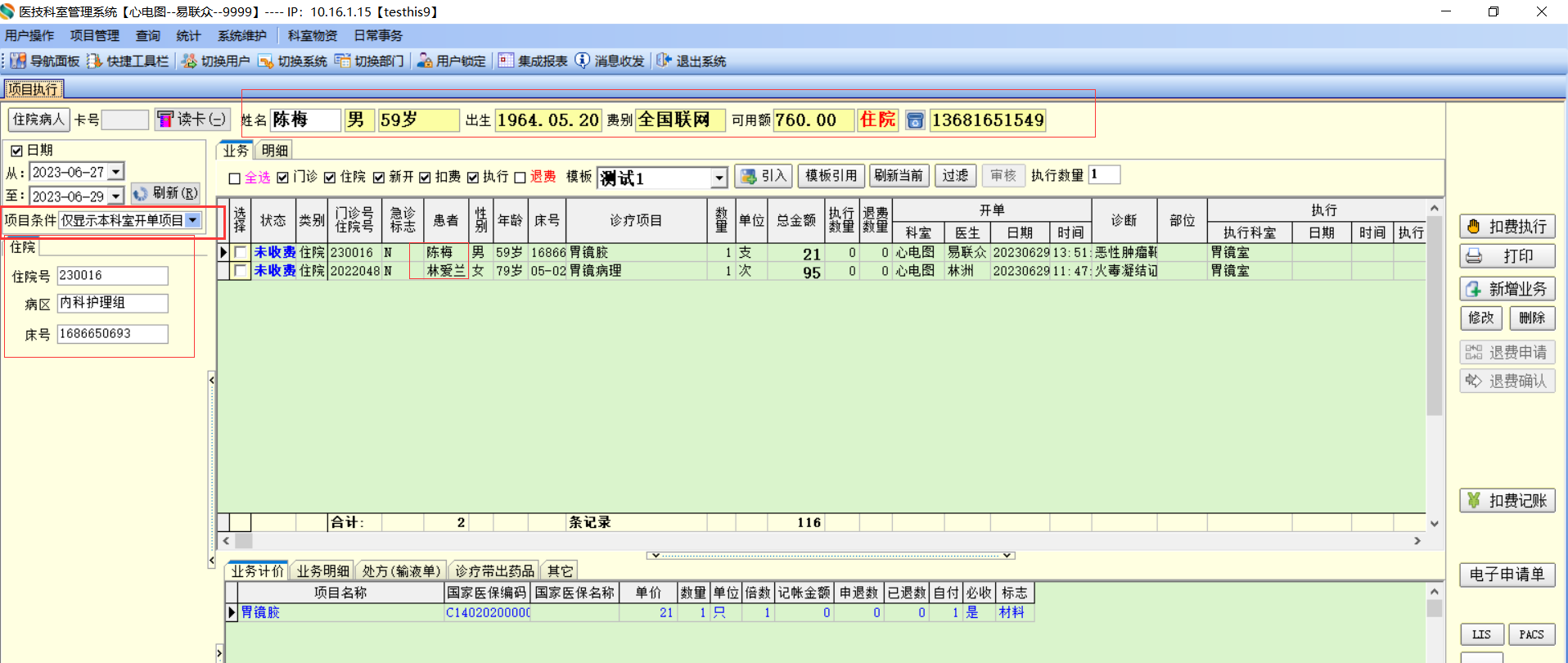Screen dimensions: 1568x663
Task: Click the 切换部门 switch department icon
Action: (342, 61)
